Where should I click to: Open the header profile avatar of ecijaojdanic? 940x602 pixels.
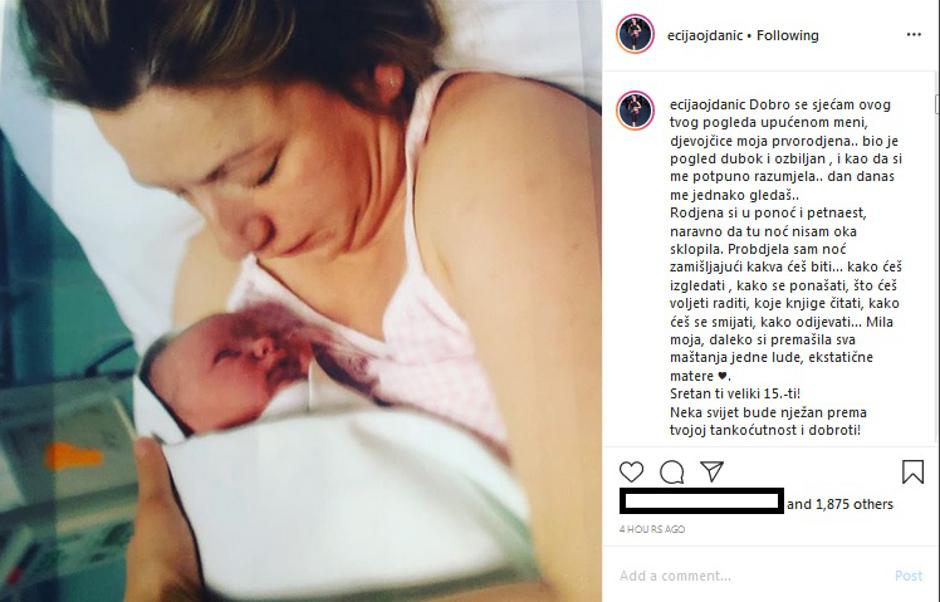point(635,34)
